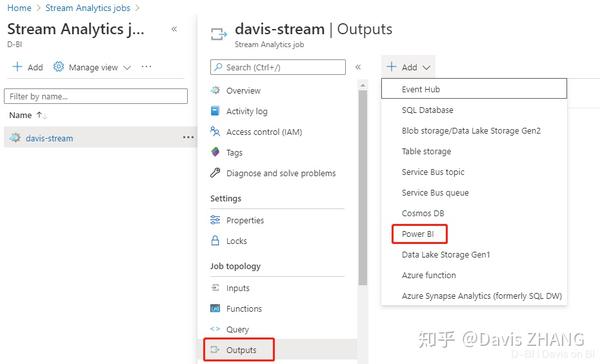Click the Access control (IAM) icon
The image size is (600, 364).
[215, 132]
